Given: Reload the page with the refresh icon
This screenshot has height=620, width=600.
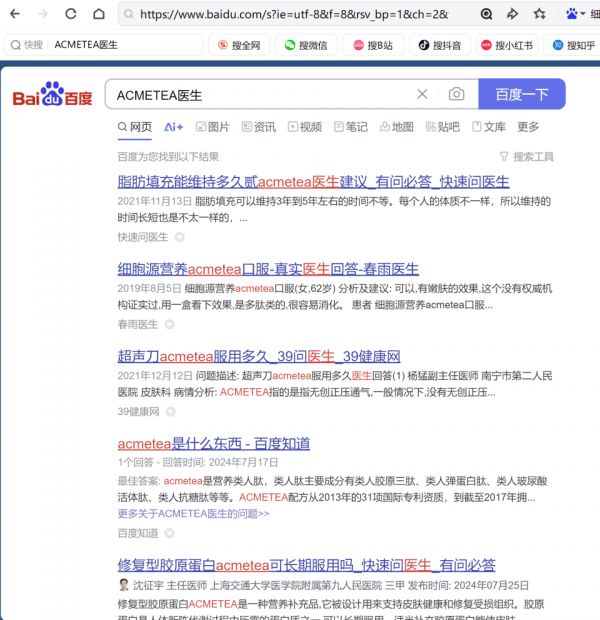Looking at the screenshot, I should 70,14.
